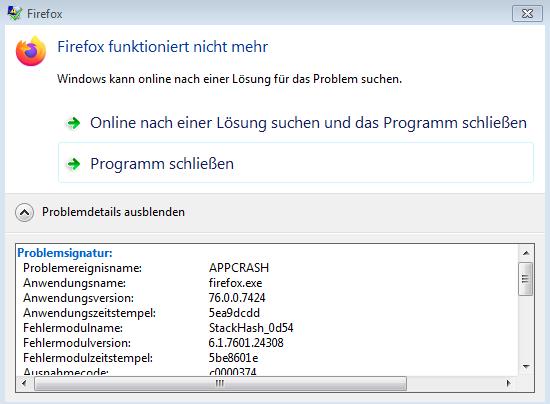Collapse details using the circular chevron icon

[x=25, y=213]
